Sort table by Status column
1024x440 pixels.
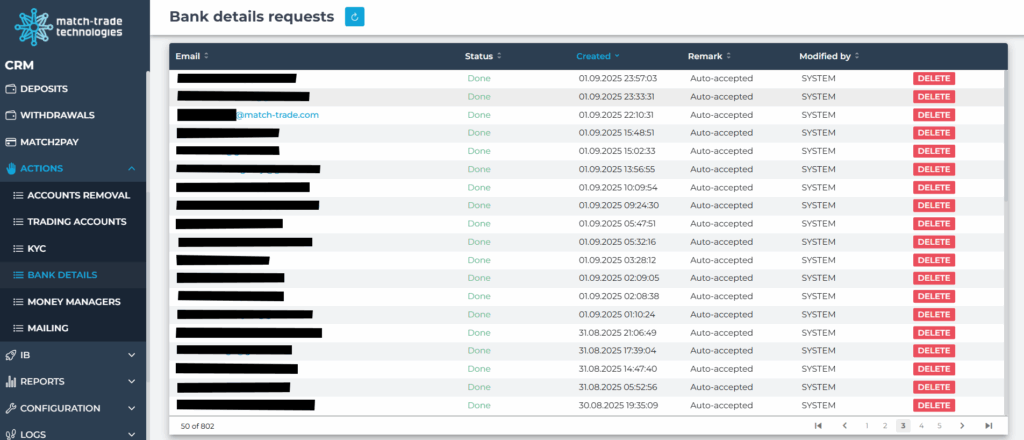coord(483,56)
